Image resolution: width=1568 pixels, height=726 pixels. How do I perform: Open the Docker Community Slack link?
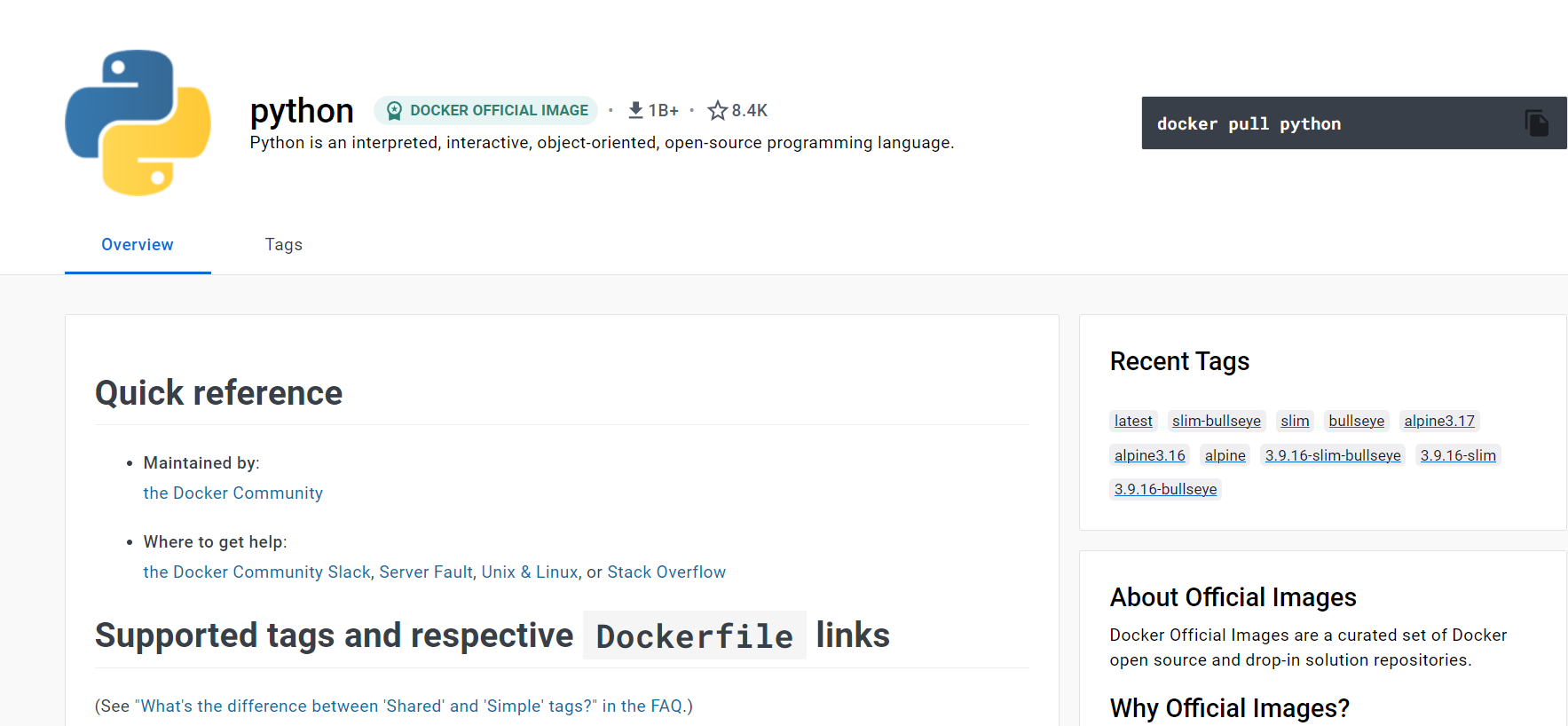pos(257,572)
